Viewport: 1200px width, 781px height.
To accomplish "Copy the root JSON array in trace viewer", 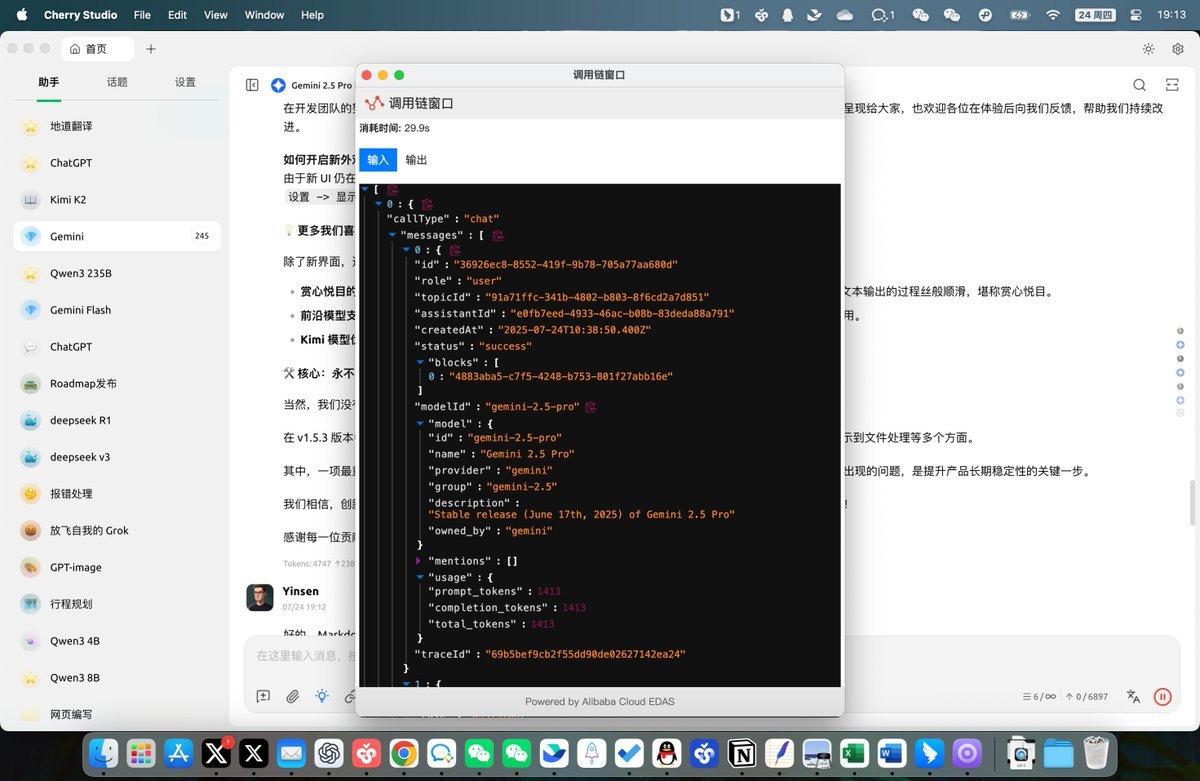I will coord(393,189).
